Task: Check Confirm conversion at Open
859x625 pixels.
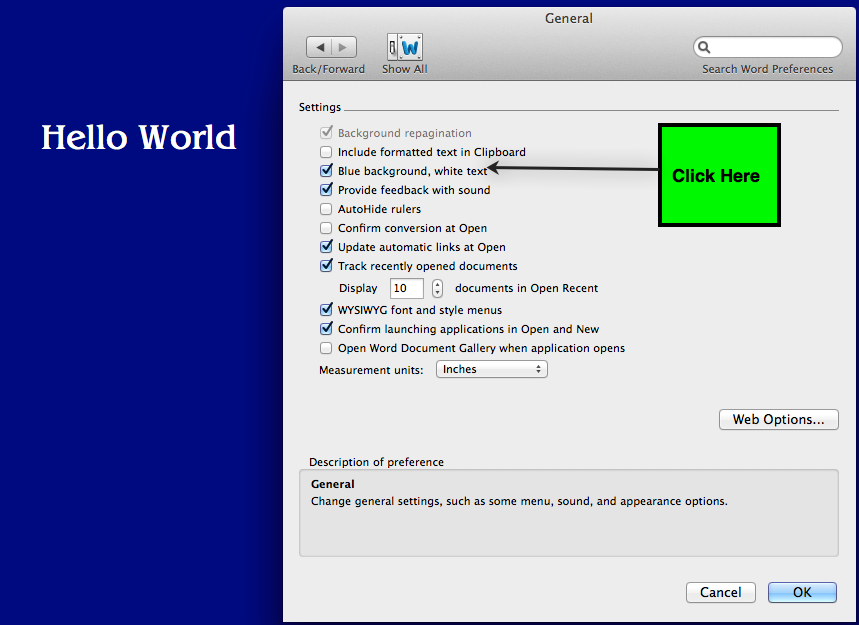Action: click(326, 228)
